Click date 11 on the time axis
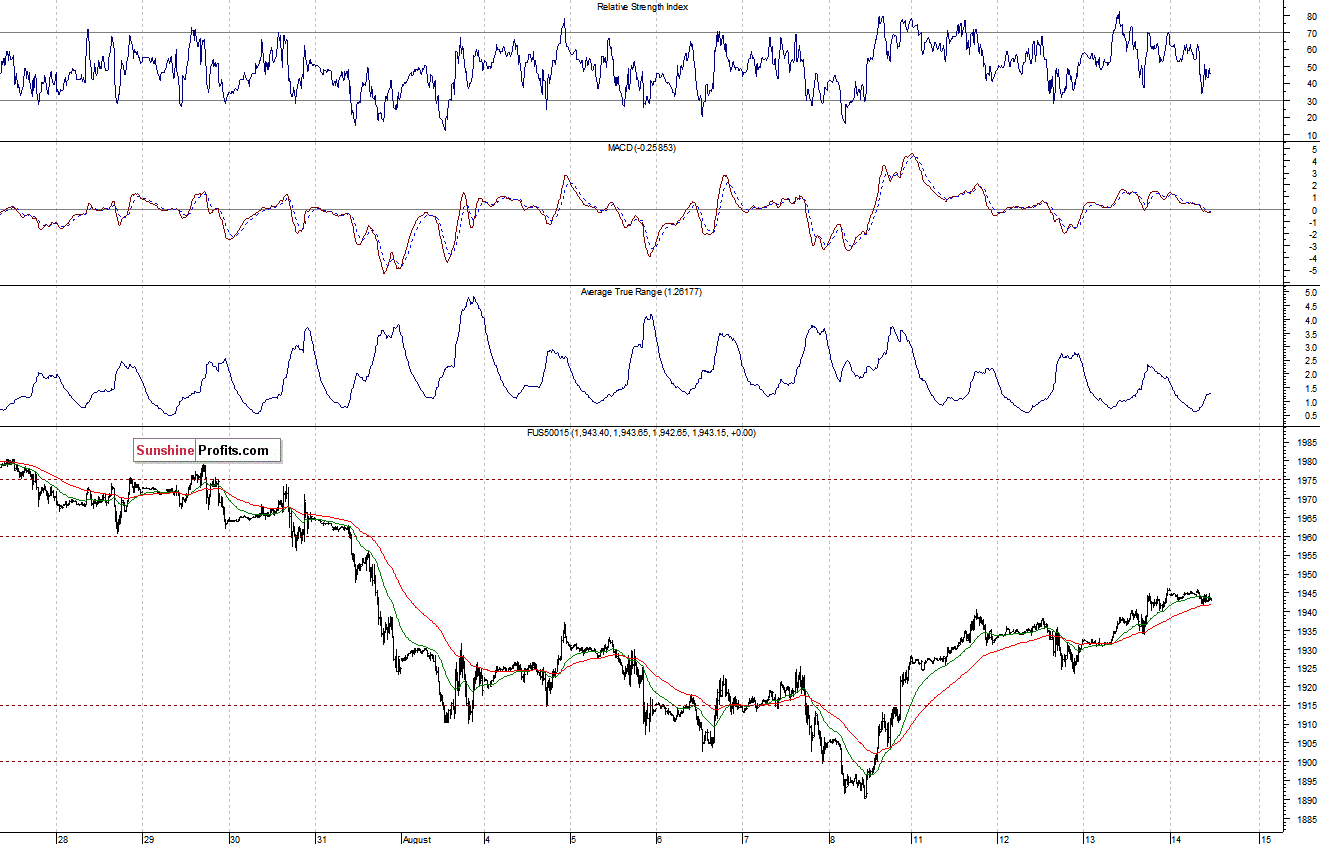This screenshot has width=1320, height=844. (x=919, y=839)
